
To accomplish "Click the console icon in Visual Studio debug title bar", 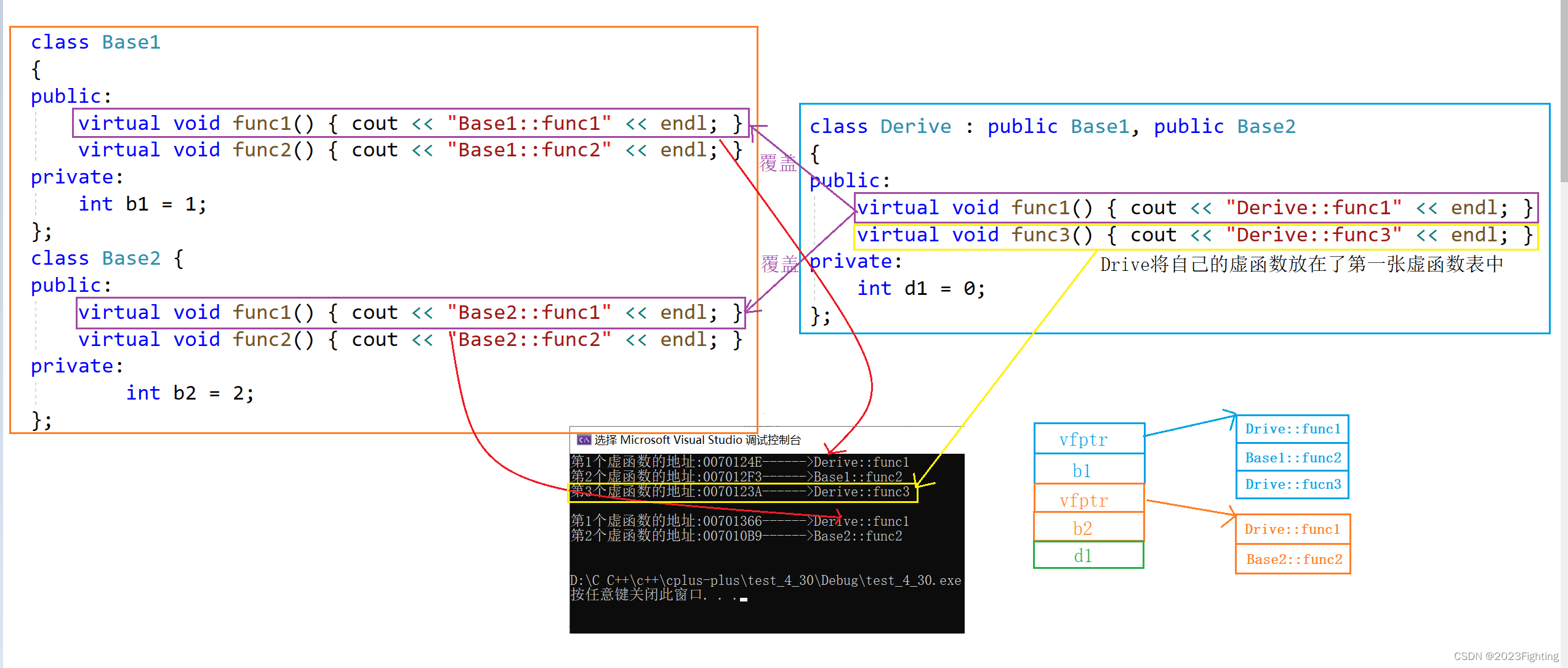I will click(x=584, y=440).
